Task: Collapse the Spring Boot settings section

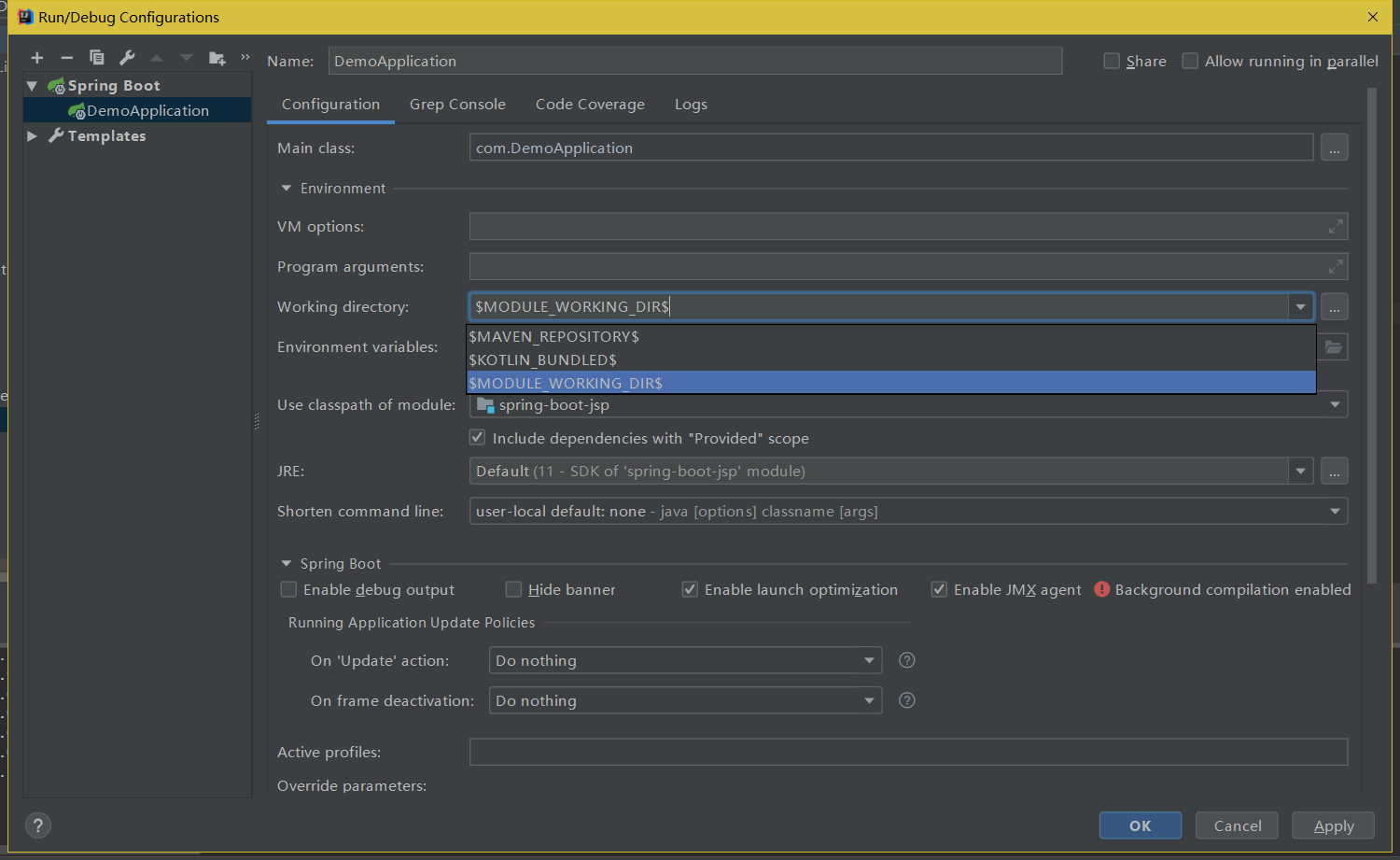Action: pos(287,563)
